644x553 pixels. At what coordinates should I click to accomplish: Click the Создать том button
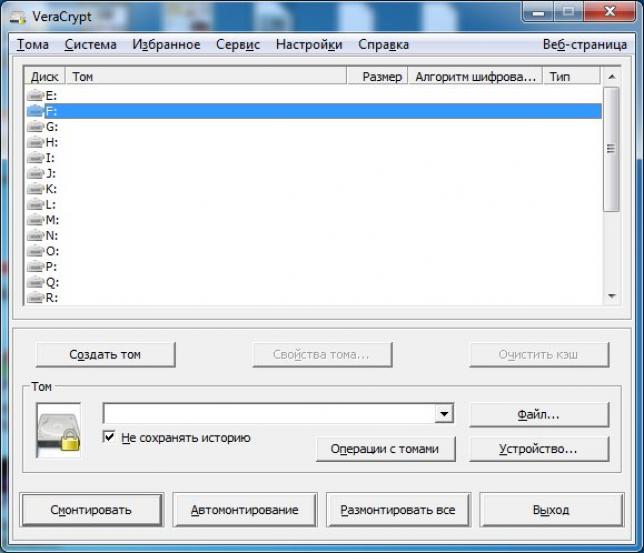point(105,355)
